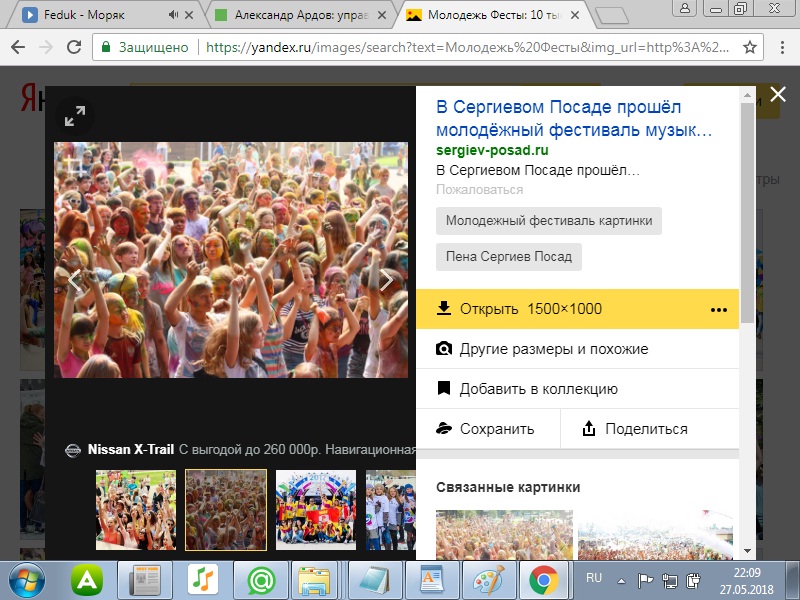This screenshot has height=600, width=800.
Task: Open the power plug tray icon
Action: pyautogui.click(x=694, y=581)
